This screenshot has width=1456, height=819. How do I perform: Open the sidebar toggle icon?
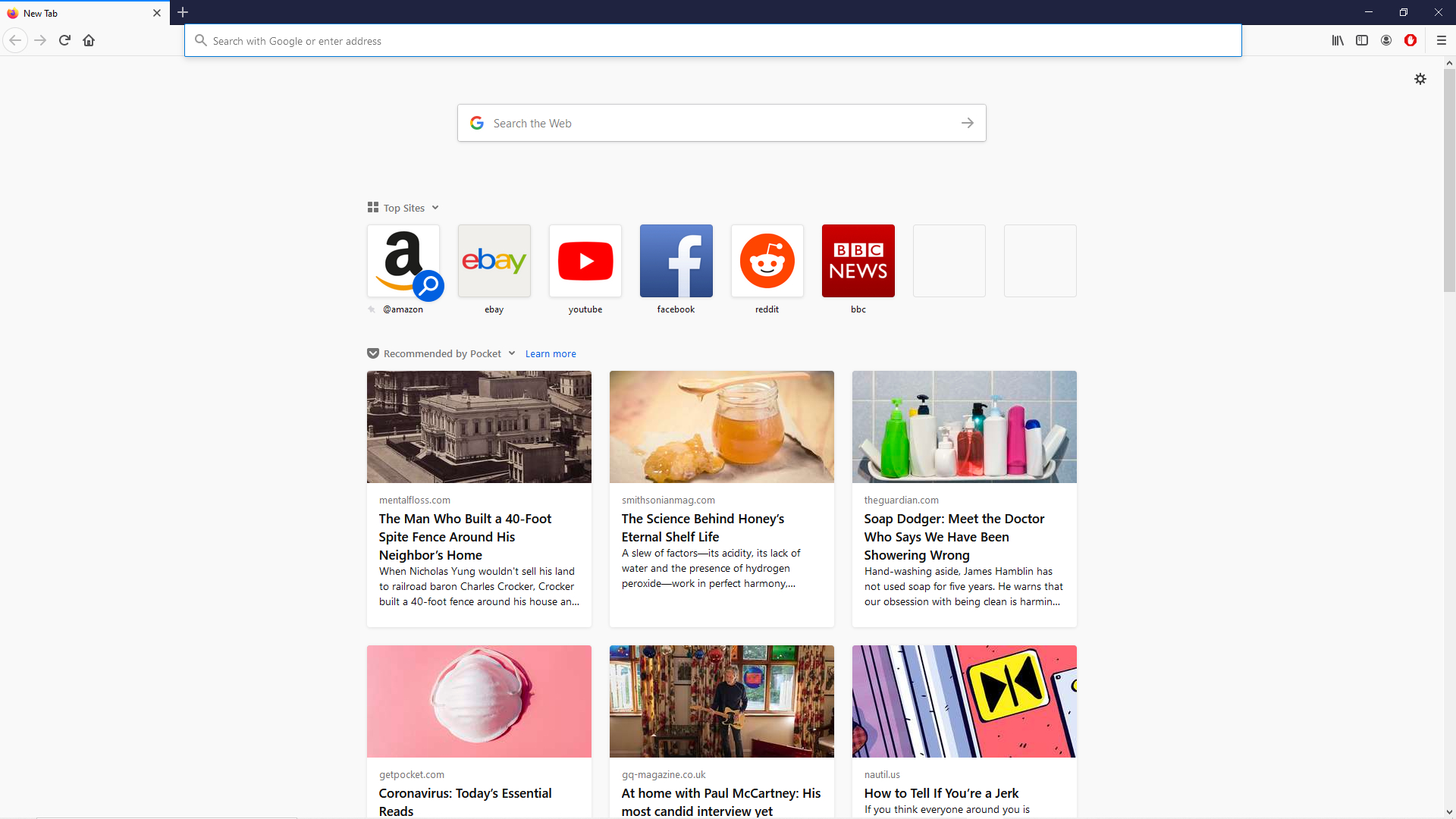(x=1362, y=40)
